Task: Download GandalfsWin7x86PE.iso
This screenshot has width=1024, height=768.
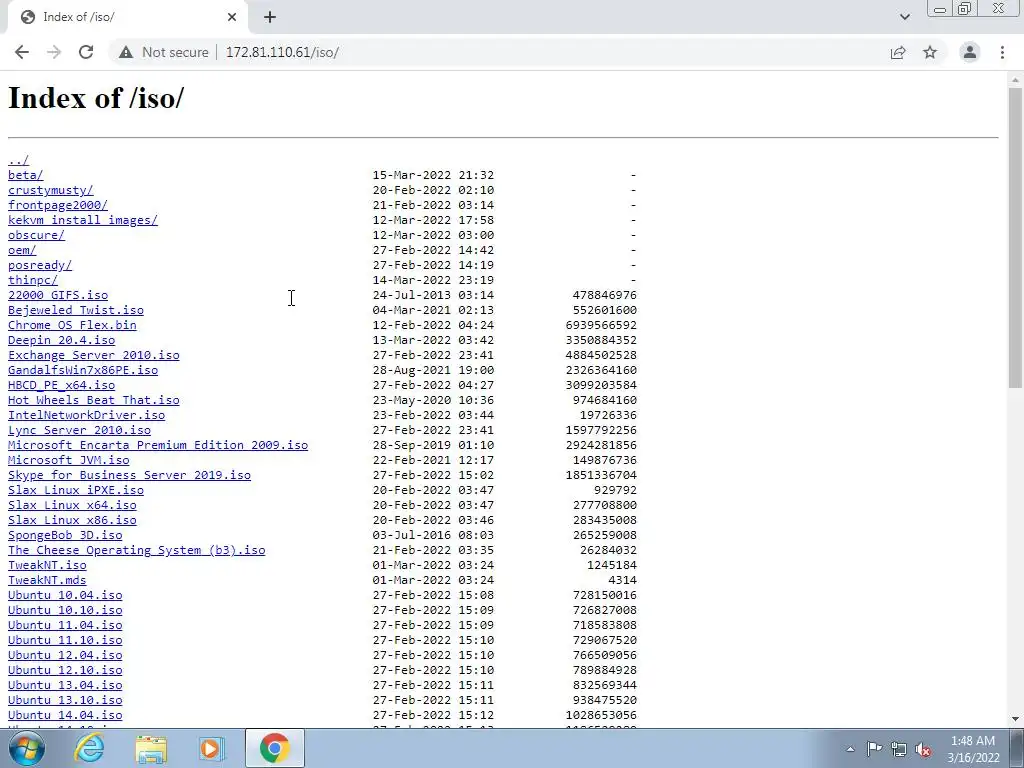Action: [83, 370]
